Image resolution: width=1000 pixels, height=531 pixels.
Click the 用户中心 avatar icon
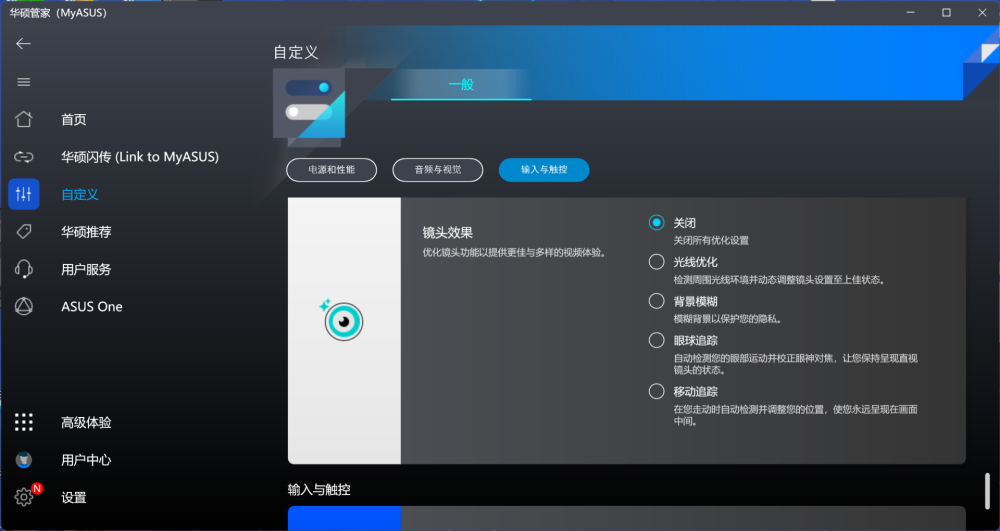(24, 460)
